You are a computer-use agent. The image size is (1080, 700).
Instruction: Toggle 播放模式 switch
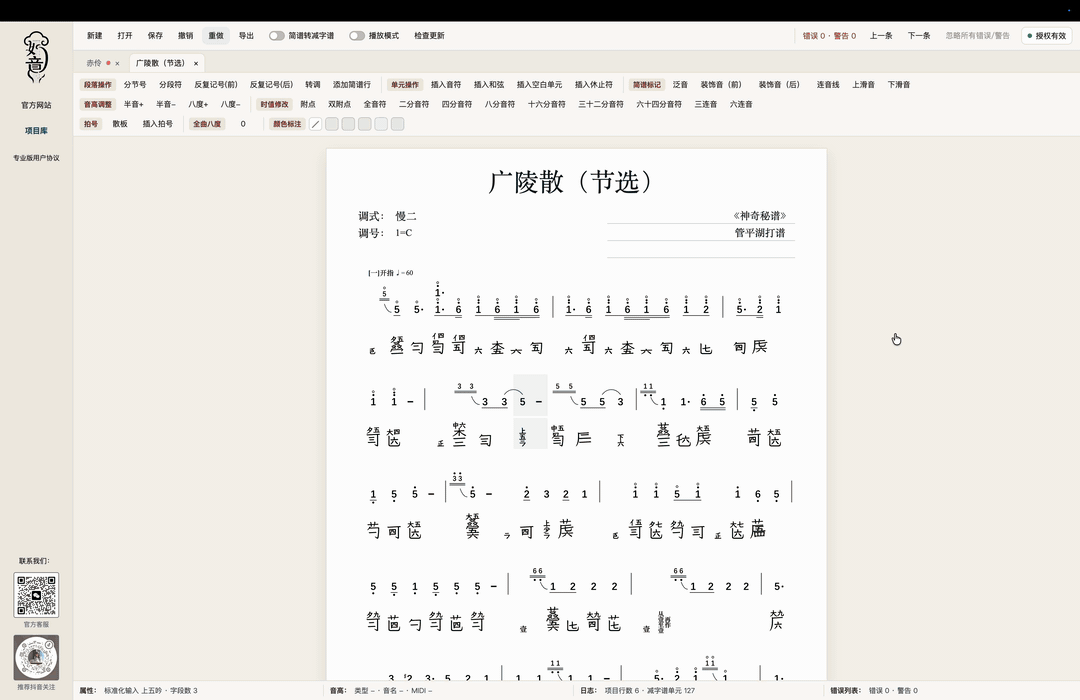coord(357,36)
